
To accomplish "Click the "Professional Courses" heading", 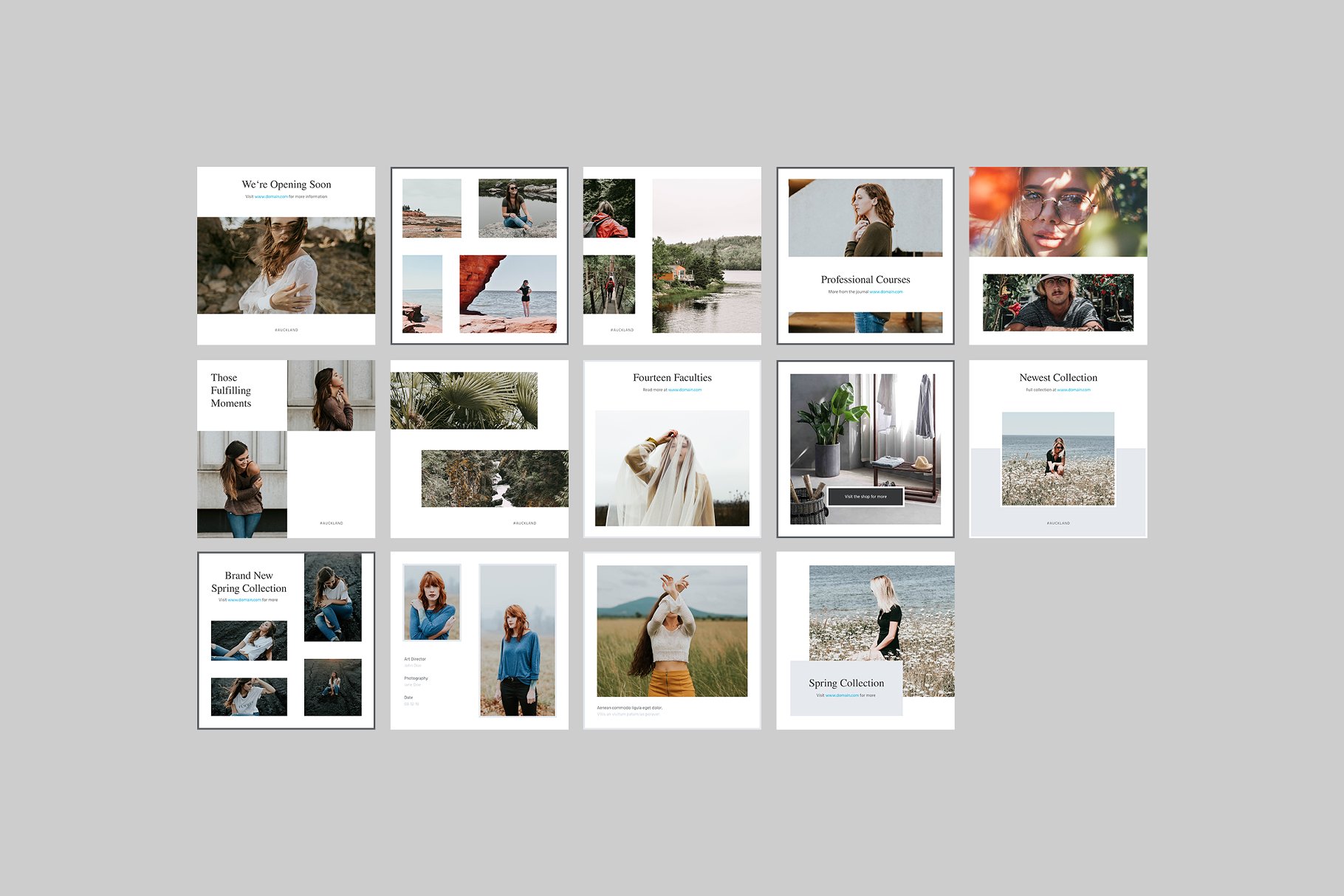I will coord(865,280).
